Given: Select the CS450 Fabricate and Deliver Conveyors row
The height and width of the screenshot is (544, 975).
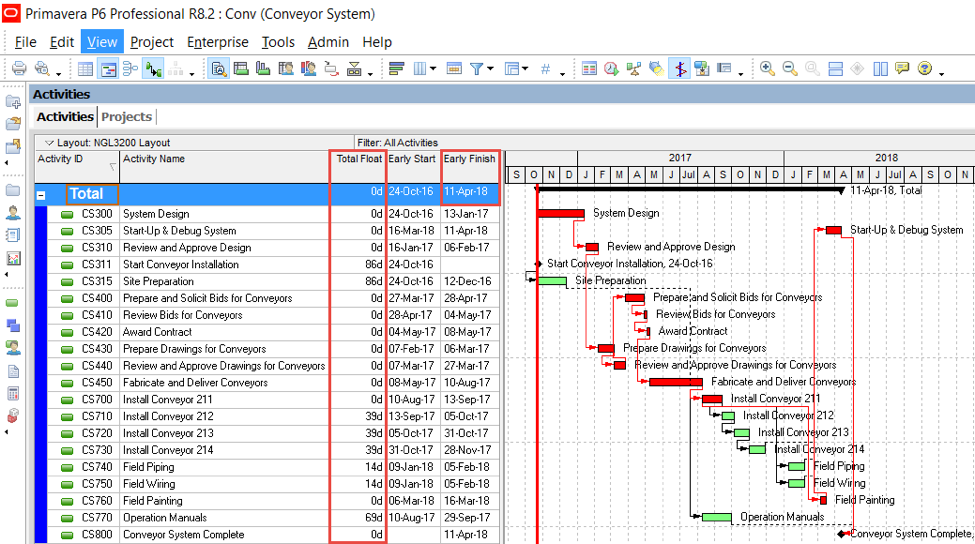Looking at the screenshot, I should pos(269,382).
